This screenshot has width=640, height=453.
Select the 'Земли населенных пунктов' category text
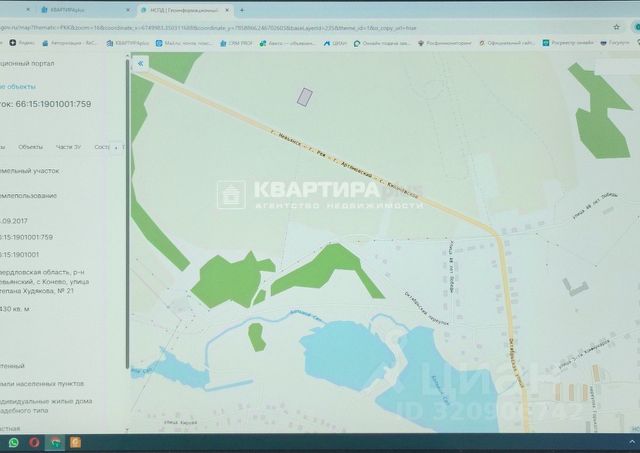(x=42, y=384)
